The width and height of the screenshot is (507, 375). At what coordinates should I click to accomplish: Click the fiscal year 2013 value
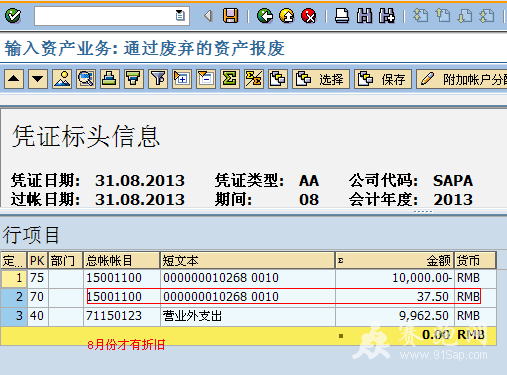(x=453, y=199)
